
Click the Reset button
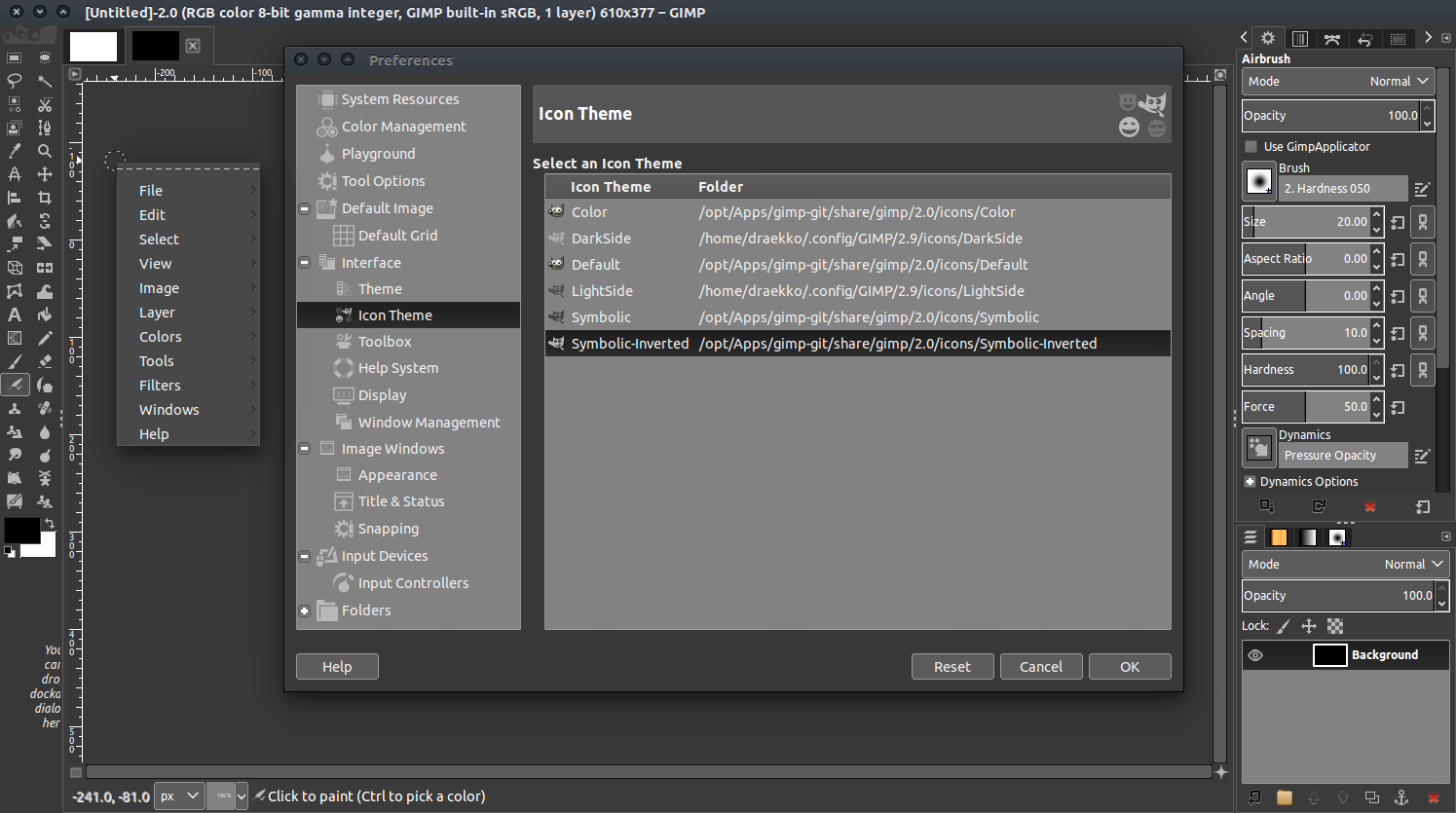[952, 667]
